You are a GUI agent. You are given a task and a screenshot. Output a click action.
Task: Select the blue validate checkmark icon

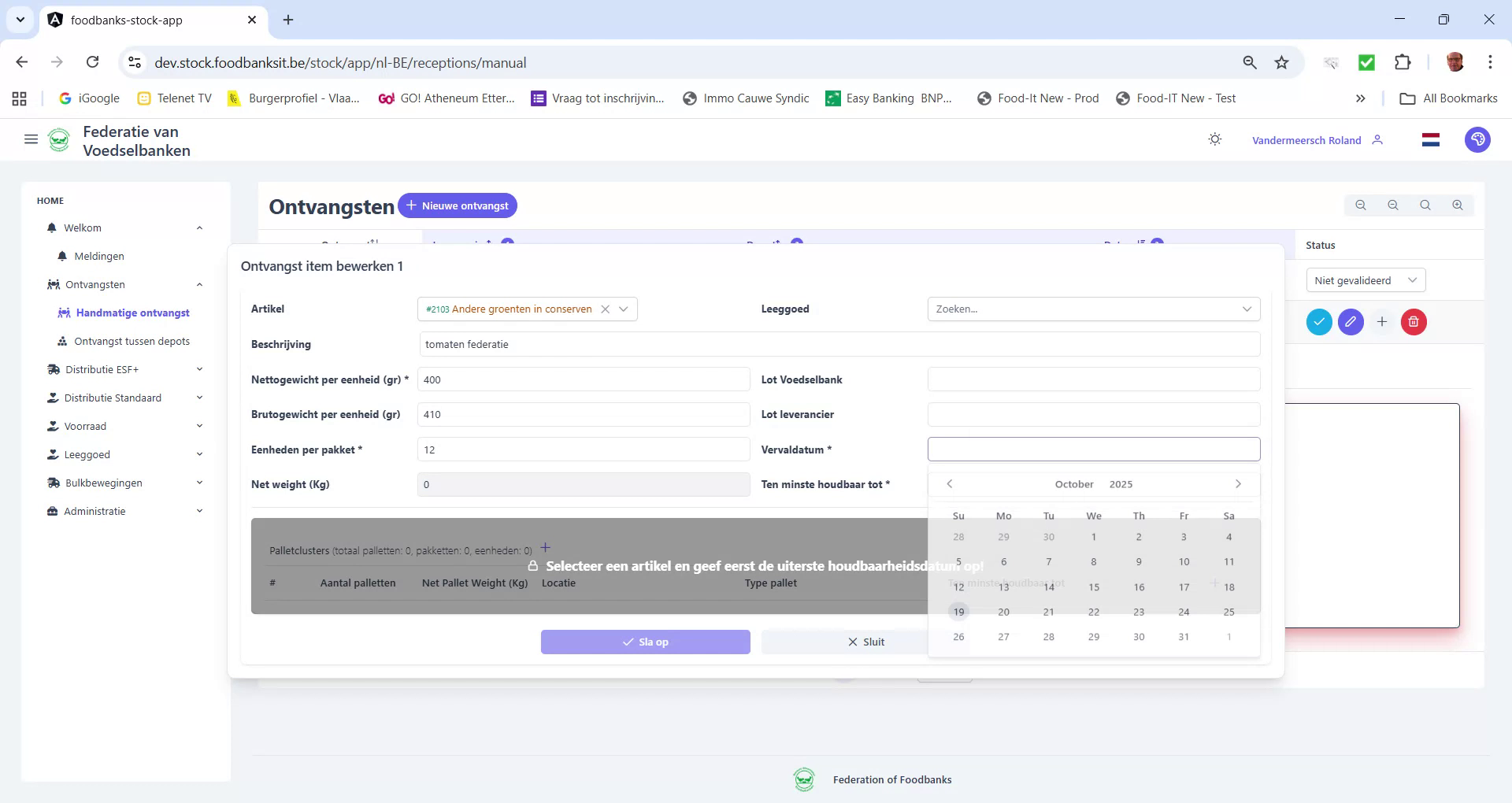(x=1320, y=322)
